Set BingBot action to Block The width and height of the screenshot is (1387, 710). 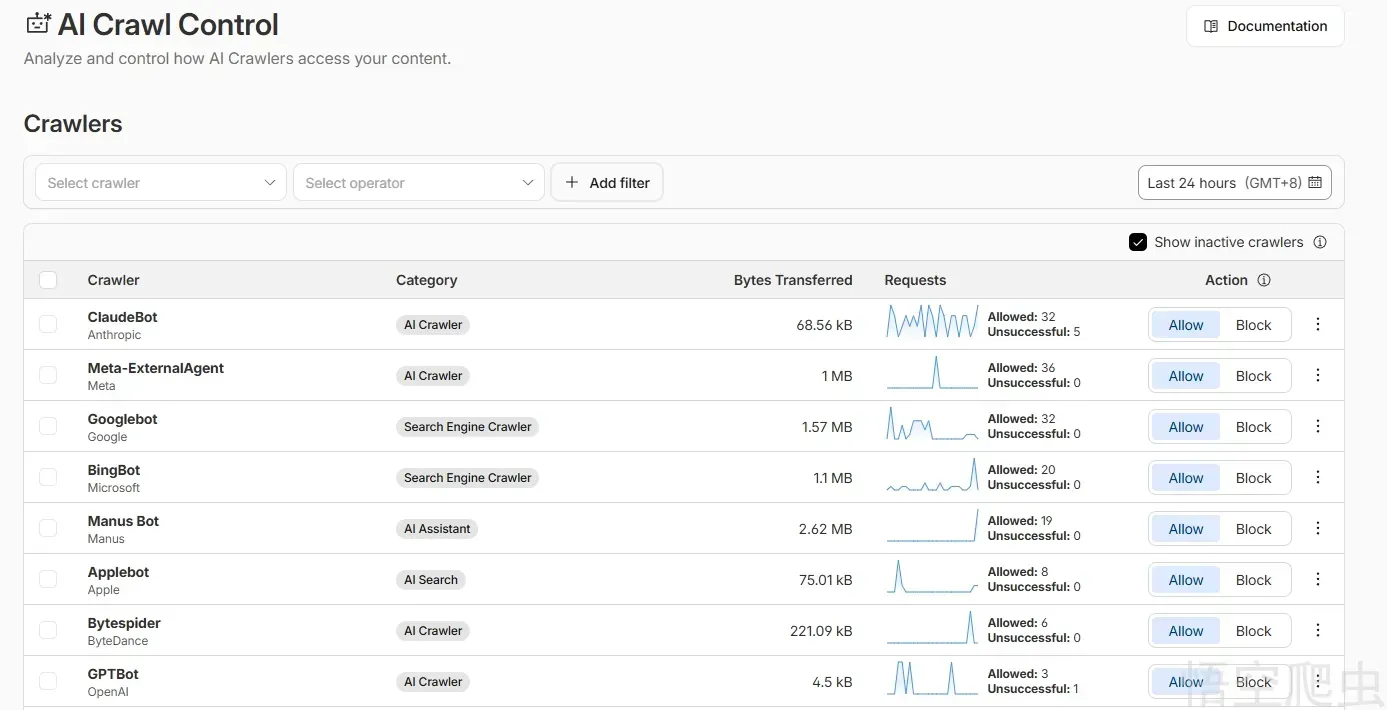[1253, 478]
